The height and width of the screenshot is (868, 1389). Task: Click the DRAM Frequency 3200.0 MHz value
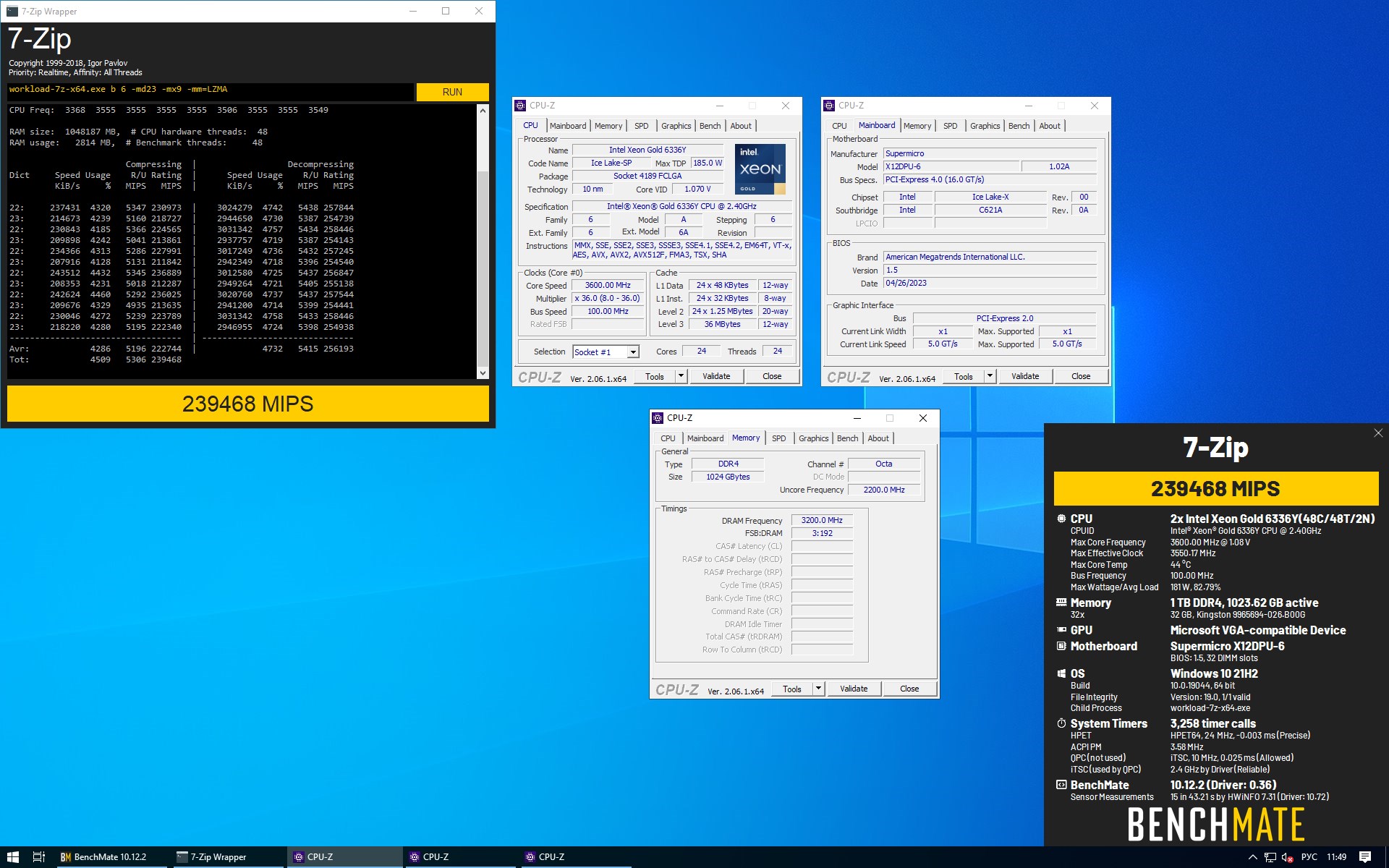coord(822,521)
